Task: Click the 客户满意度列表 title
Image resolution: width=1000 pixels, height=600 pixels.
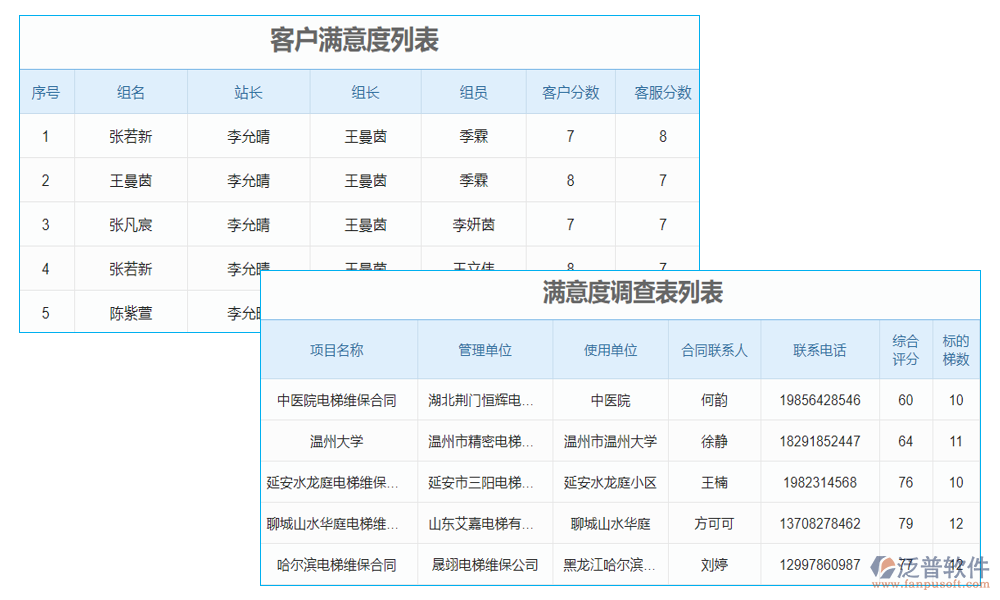Action: [355, 41]
